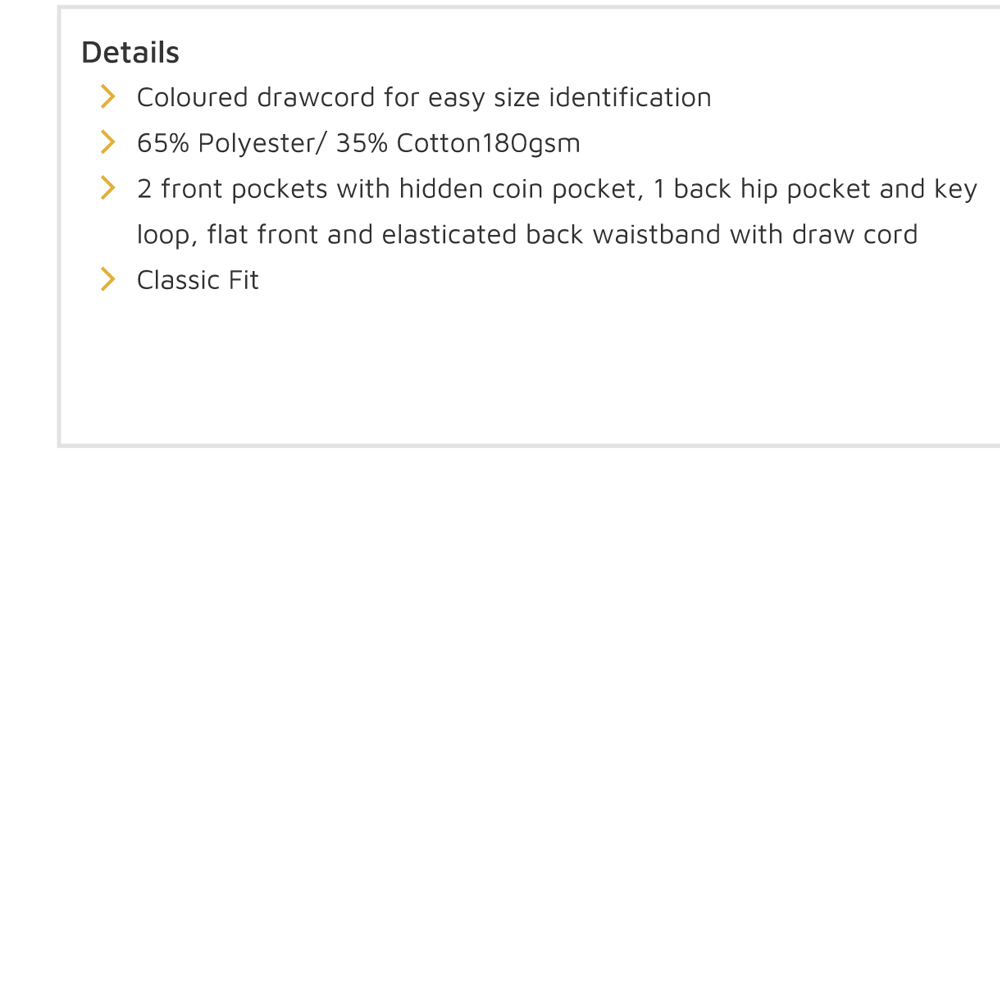This screenshot has width=1000, height=1000.
Task: Click the word 'waistband' in wrapped line
Action: point(657,235)
